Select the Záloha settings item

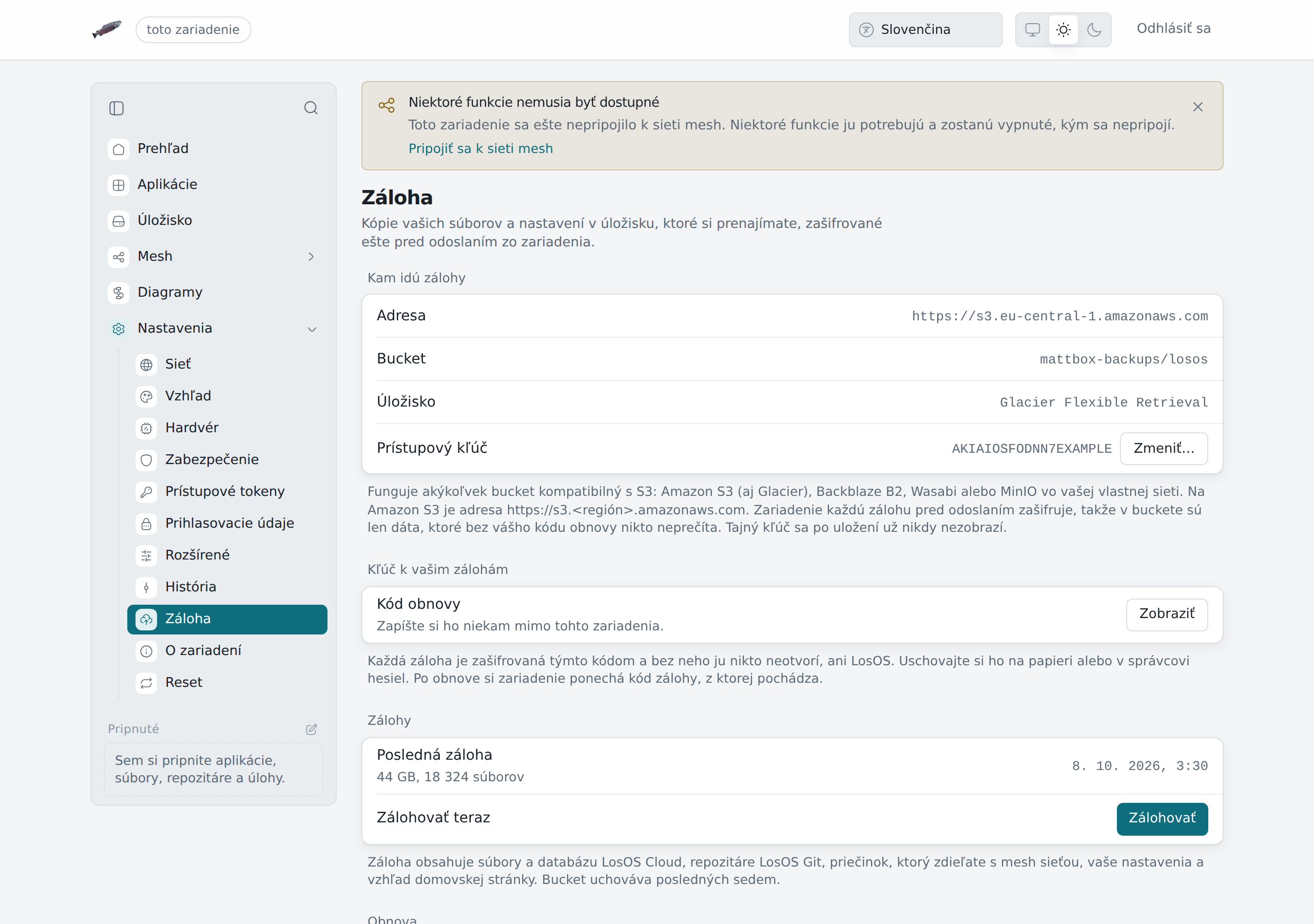tap(227, 620)
